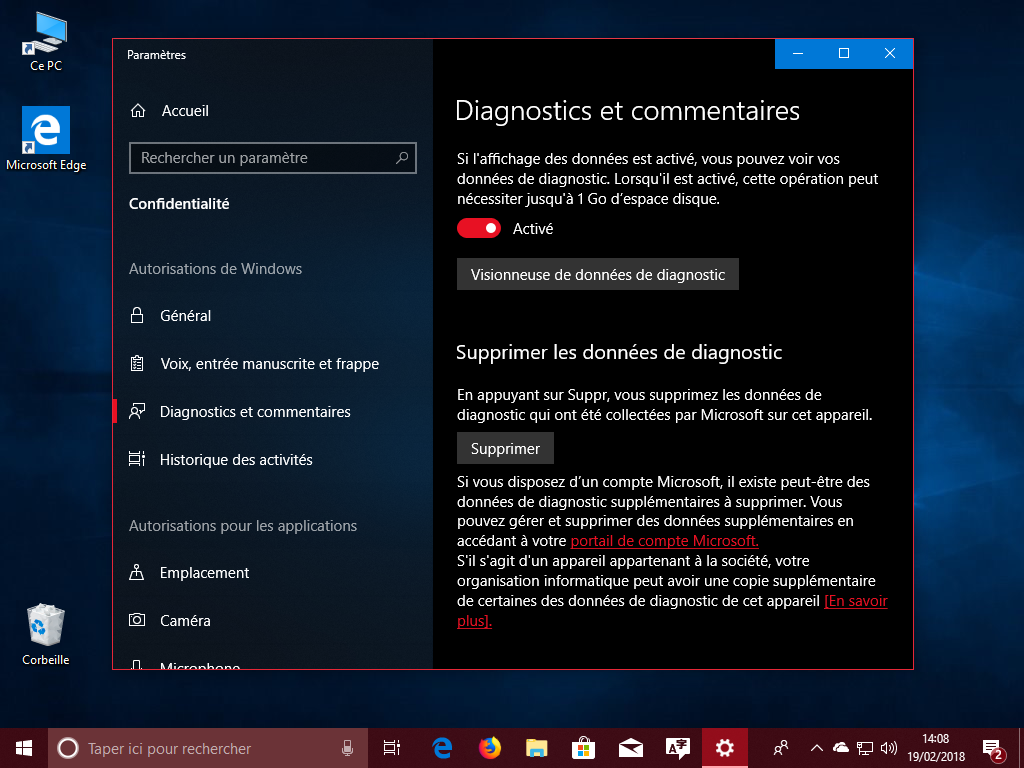
Task: Select Voix, entrée manuscrite et frappe
Action: pyautogui.click(x=269, y=364)
